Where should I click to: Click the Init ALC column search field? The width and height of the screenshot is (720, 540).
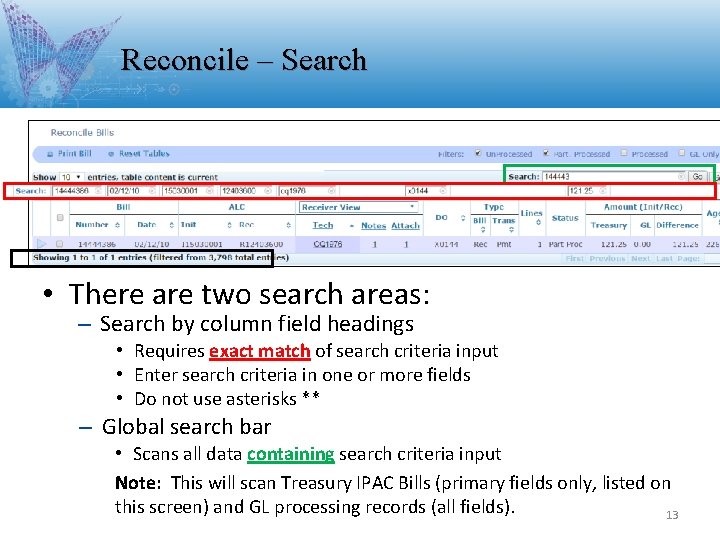(188, 191)
